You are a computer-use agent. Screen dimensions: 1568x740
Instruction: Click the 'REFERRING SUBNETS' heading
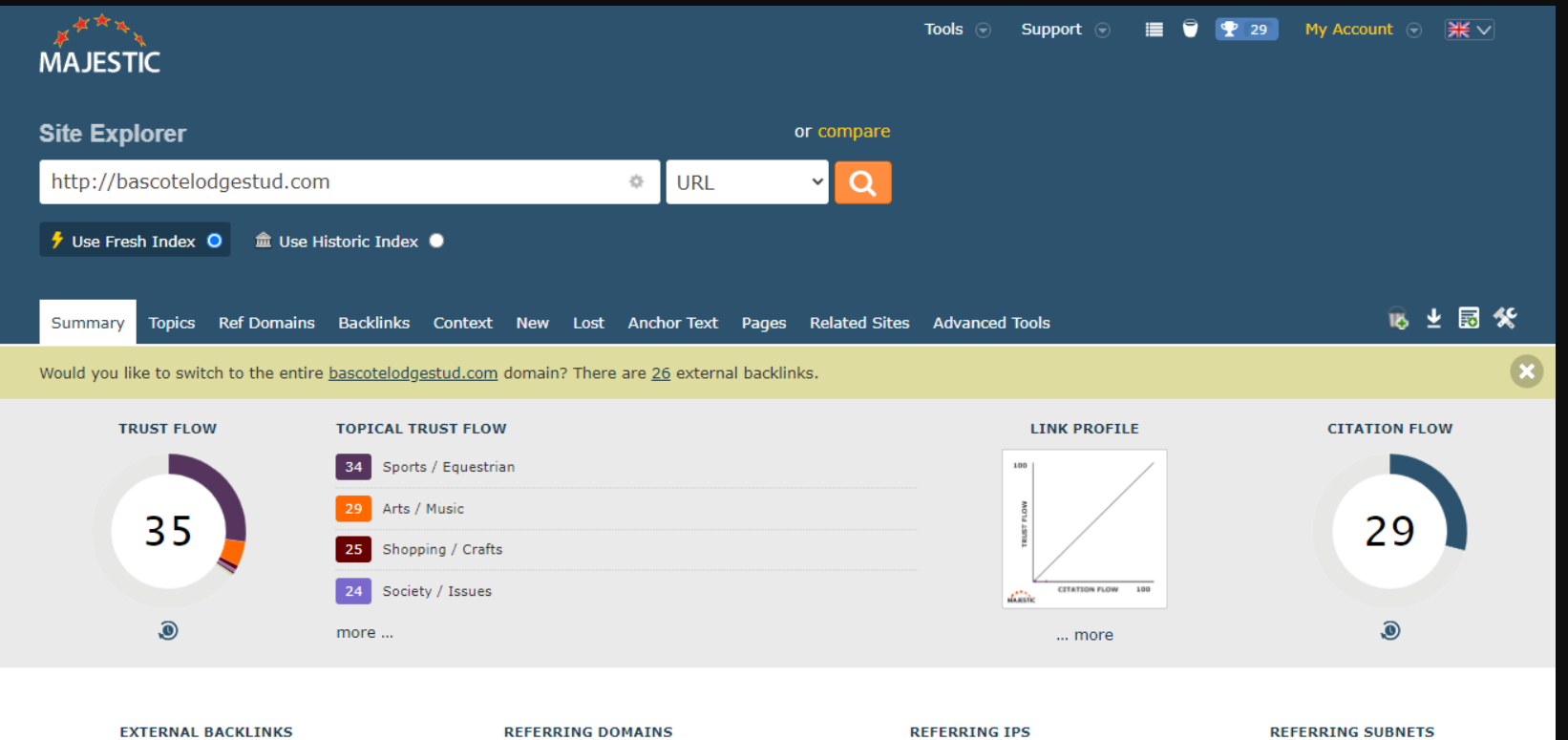pos(1352,731)
